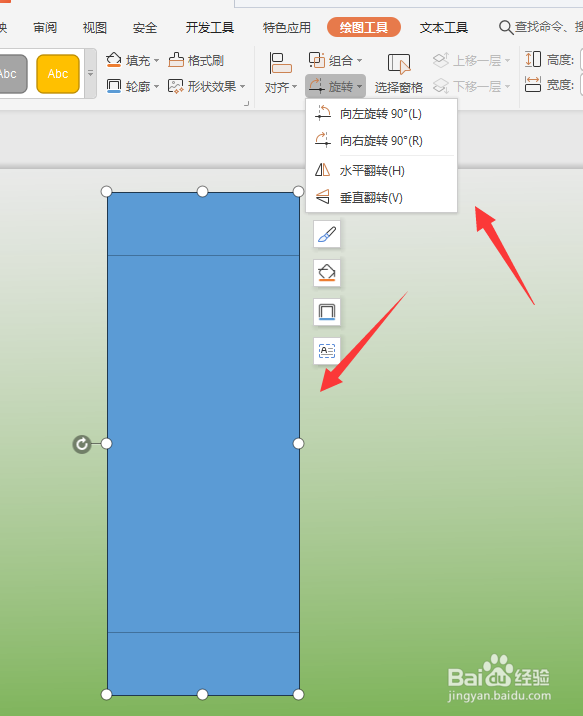Click the bottom-center resize handle

tap(202, 695)
